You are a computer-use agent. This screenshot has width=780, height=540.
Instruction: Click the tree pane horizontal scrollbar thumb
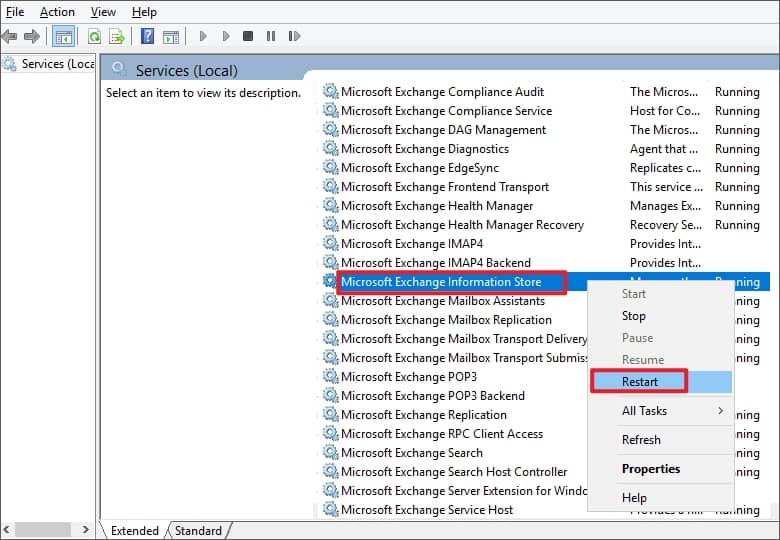pyautogui.click(x=42, y=530)
